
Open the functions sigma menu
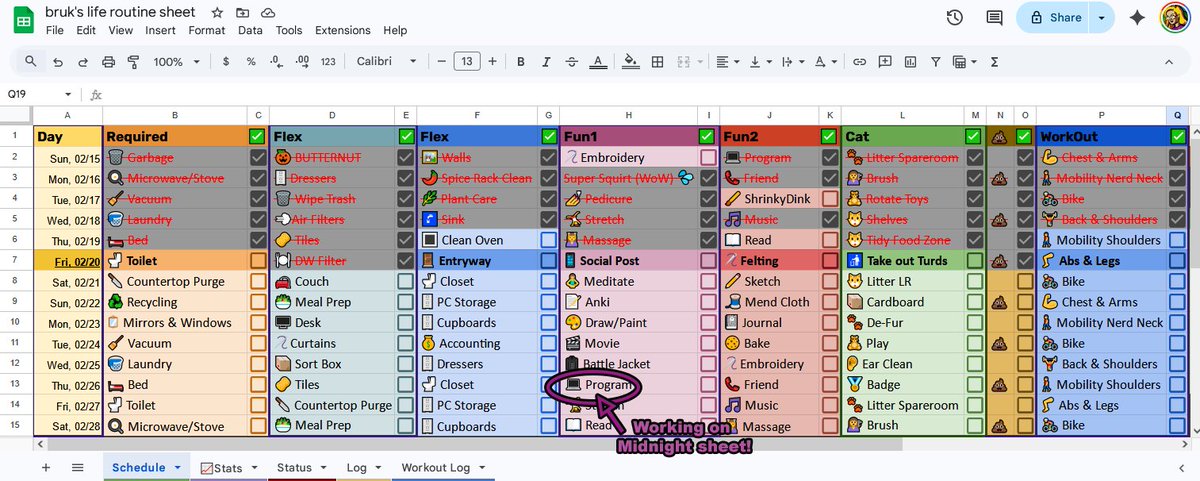(x=994, y=61)
